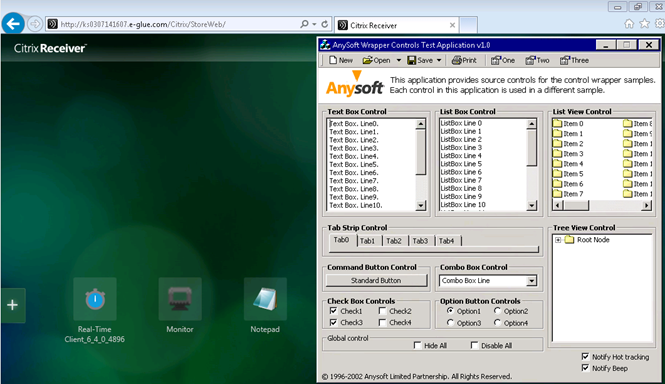Toggle the Notify Beep checkbox
The height and width of the screenshot is (384, 665).
[x=585, y=368]
